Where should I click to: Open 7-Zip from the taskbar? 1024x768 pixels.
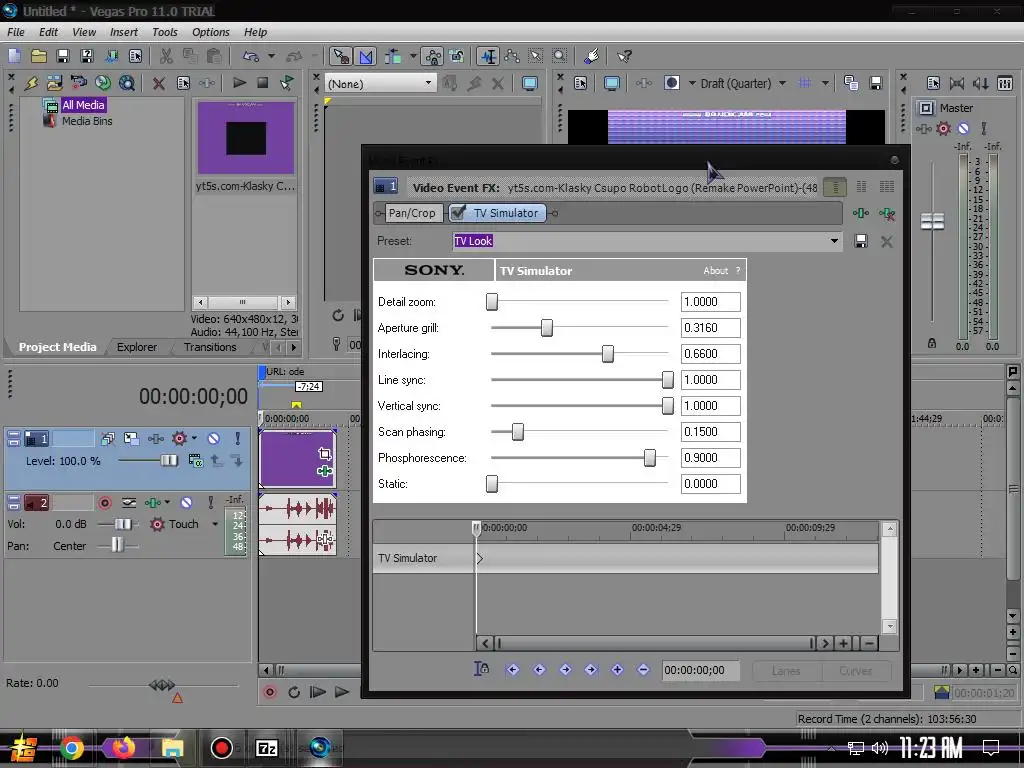266,748
